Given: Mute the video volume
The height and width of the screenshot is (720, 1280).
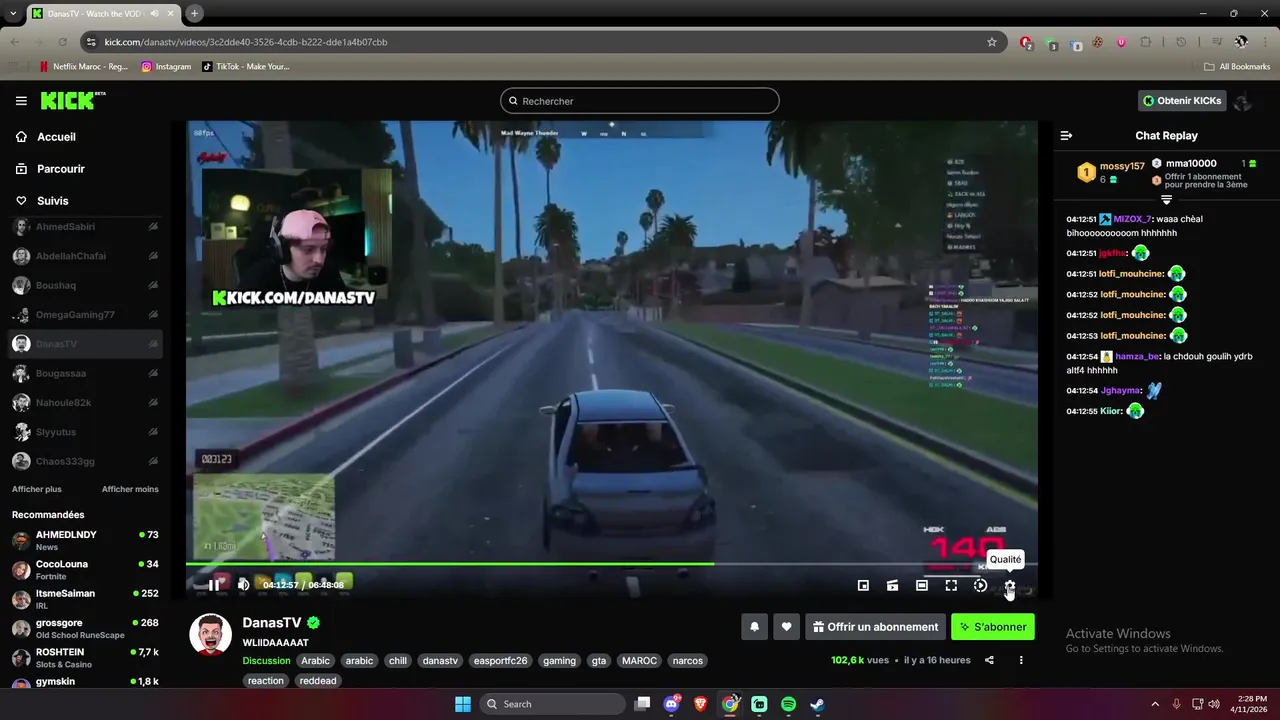Looking at the screenshot, I should (x=243, y=585).
